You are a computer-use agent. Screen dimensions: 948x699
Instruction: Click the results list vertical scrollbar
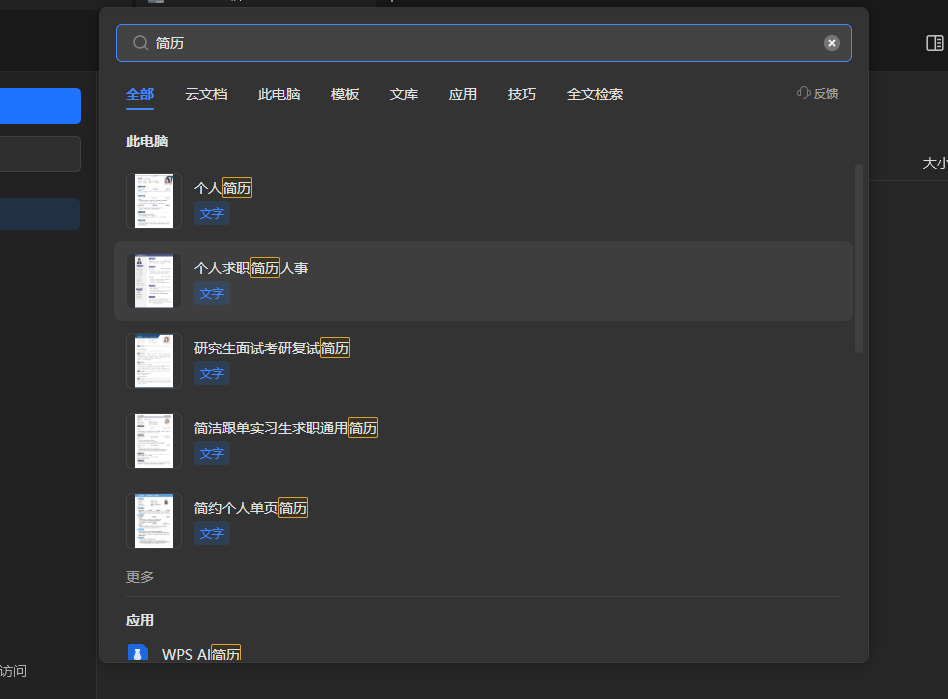[x=858, y=258]
